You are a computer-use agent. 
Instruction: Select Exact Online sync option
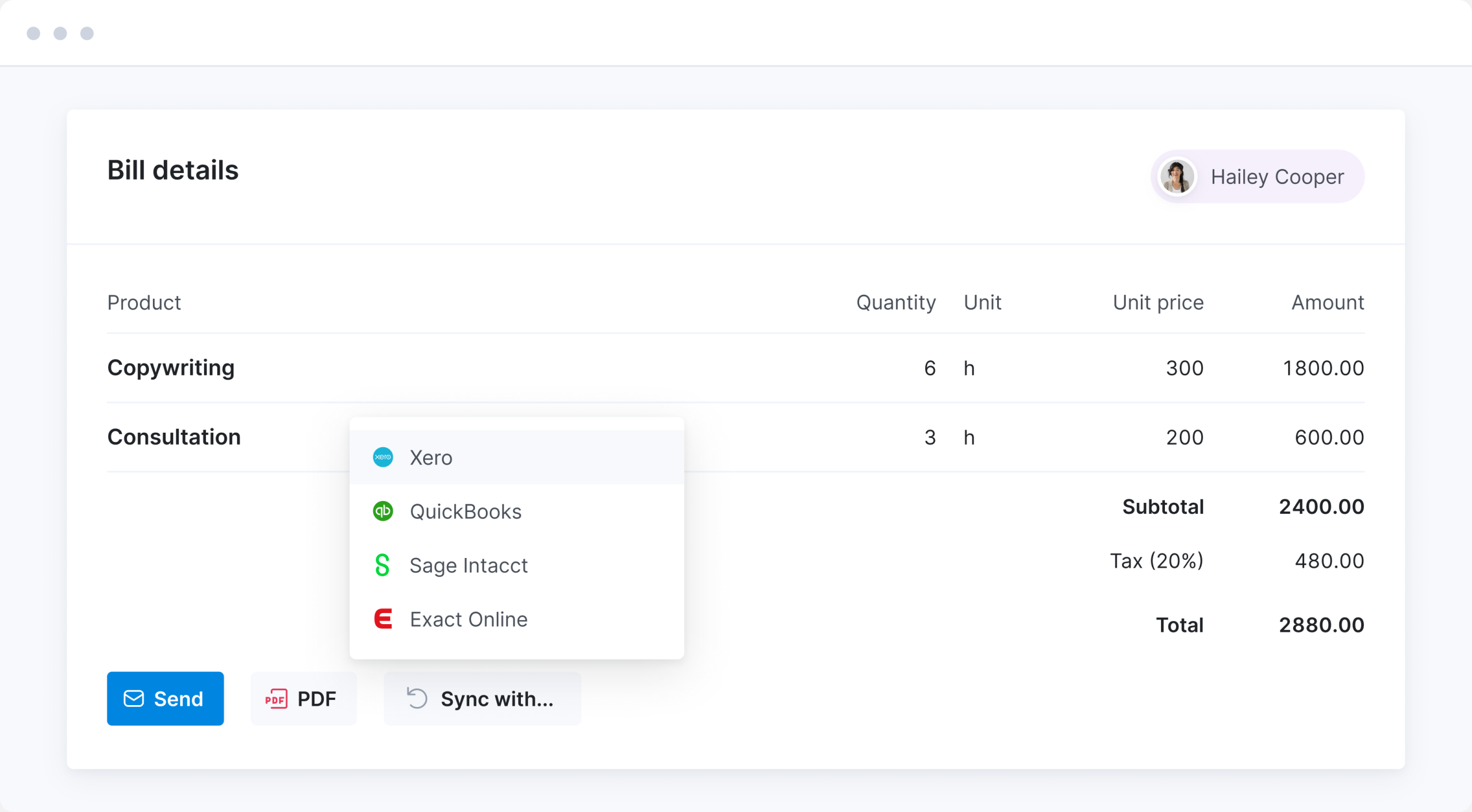pyautogui.click(x=517, y=619)
